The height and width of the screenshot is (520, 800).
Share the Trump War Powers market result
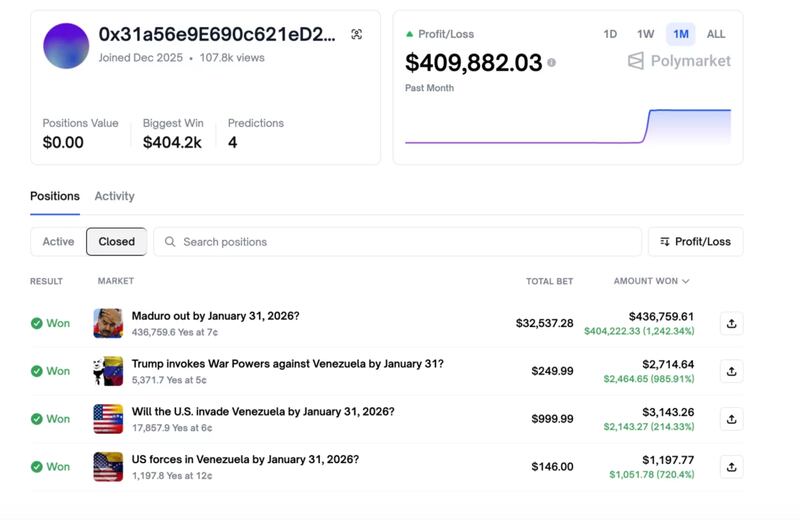(x=731, y=371)
